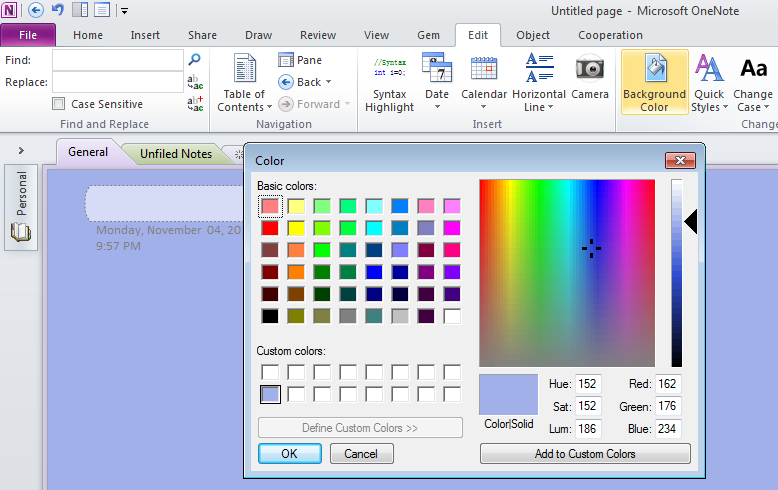Screen dimensions: 778x490
Task: Pick the bright yellow basic color swatch
Action: [296, 228]
